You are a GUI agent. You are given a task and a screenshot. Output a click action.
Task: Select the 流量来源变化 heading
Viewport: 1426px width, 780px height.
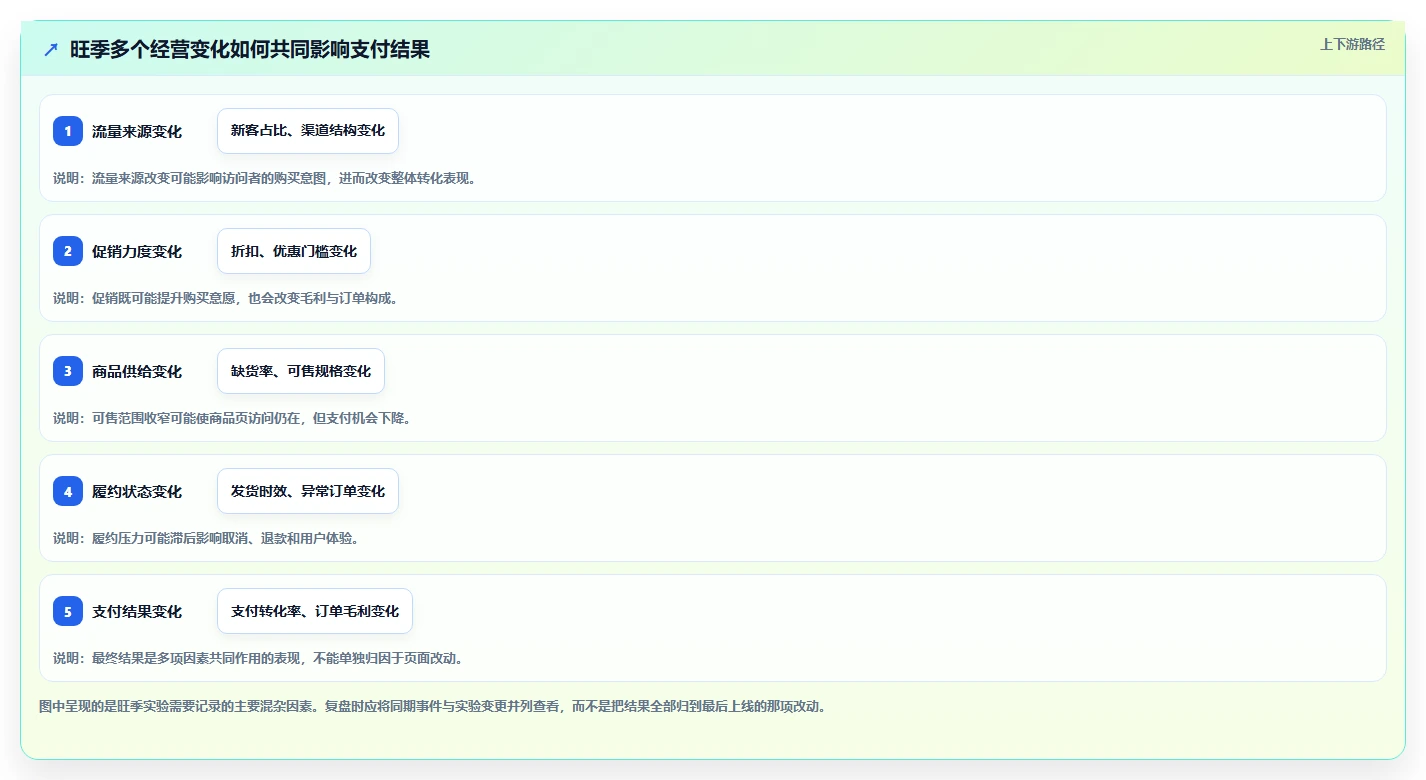(x=137, y=131)
